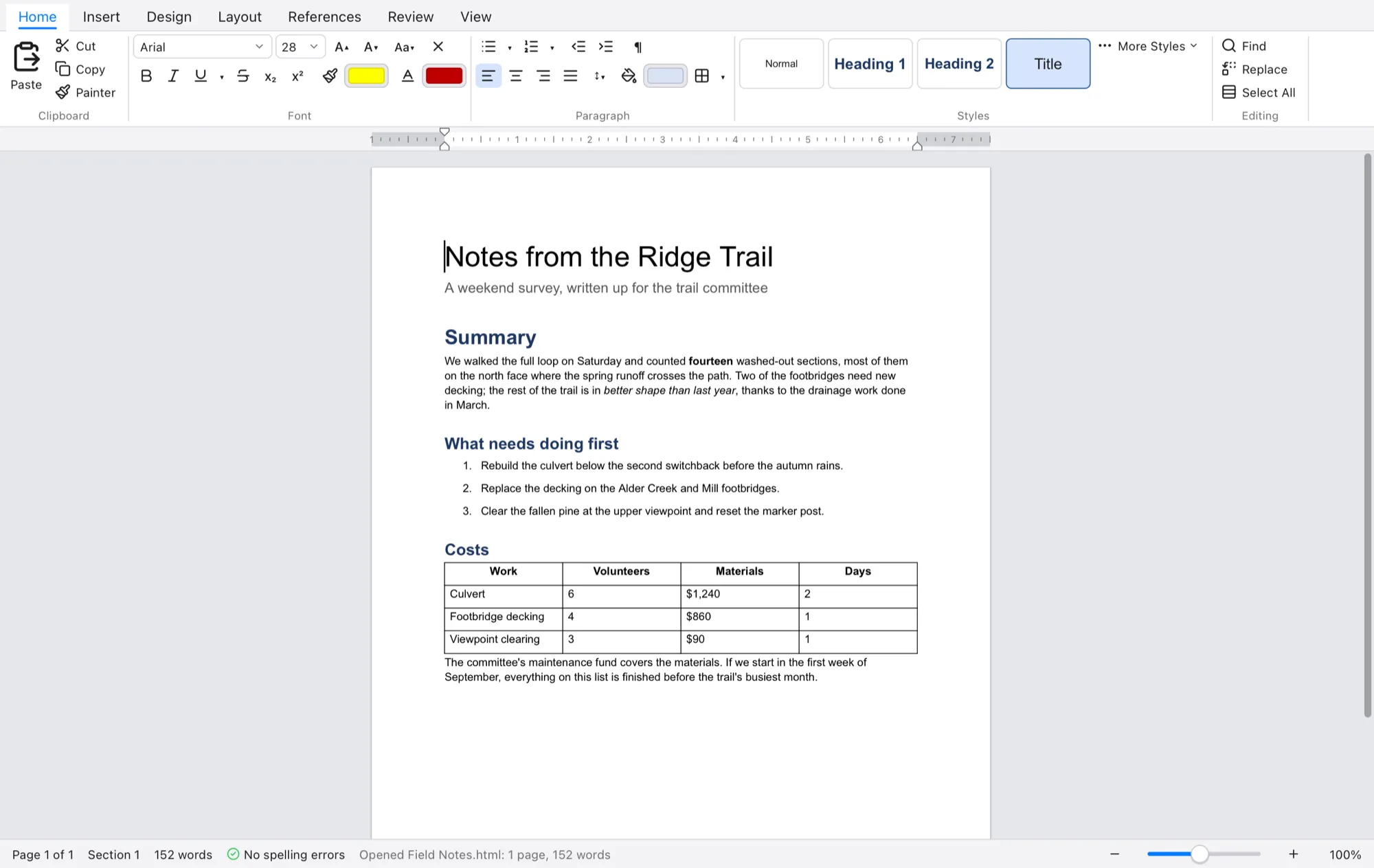Click Select All in Editing
The width and height of the screenshot is (1374, 868).
pyautogui.click(x=1259, y=92)
